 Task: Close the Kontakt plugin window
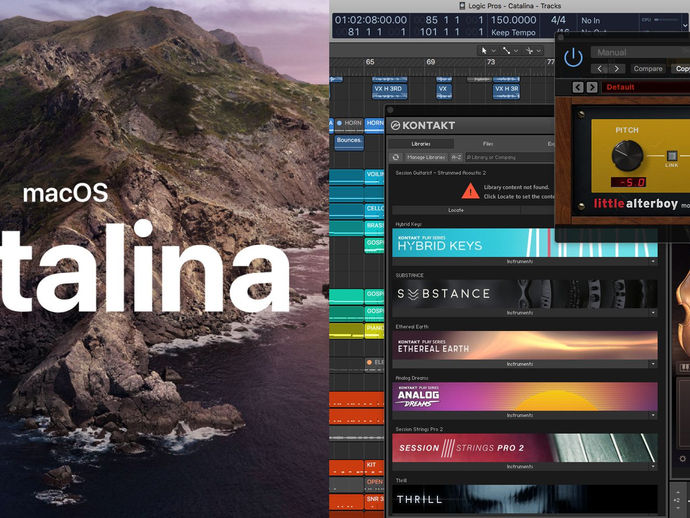(x=390, y=110)
